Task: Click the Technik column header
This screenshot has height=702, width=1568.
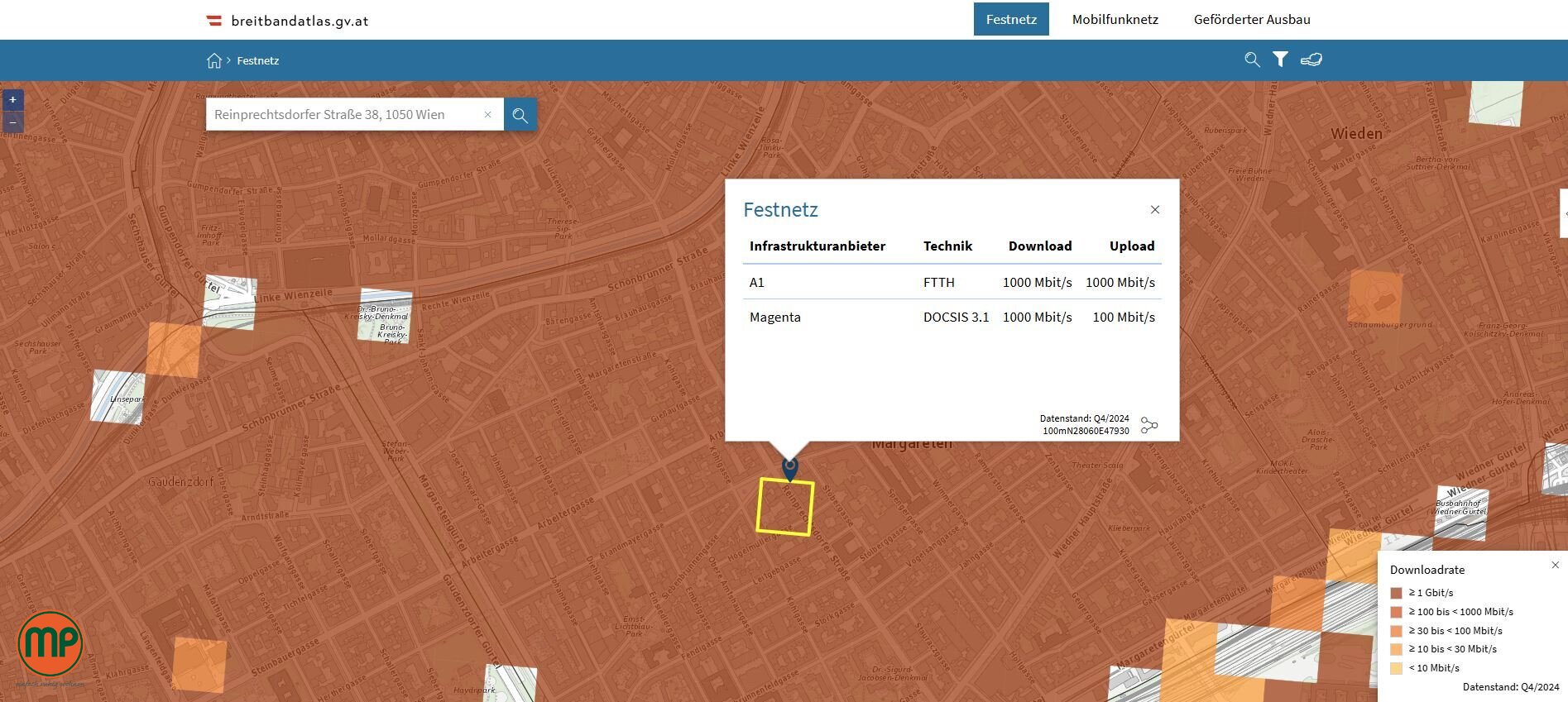Action: 947,246
